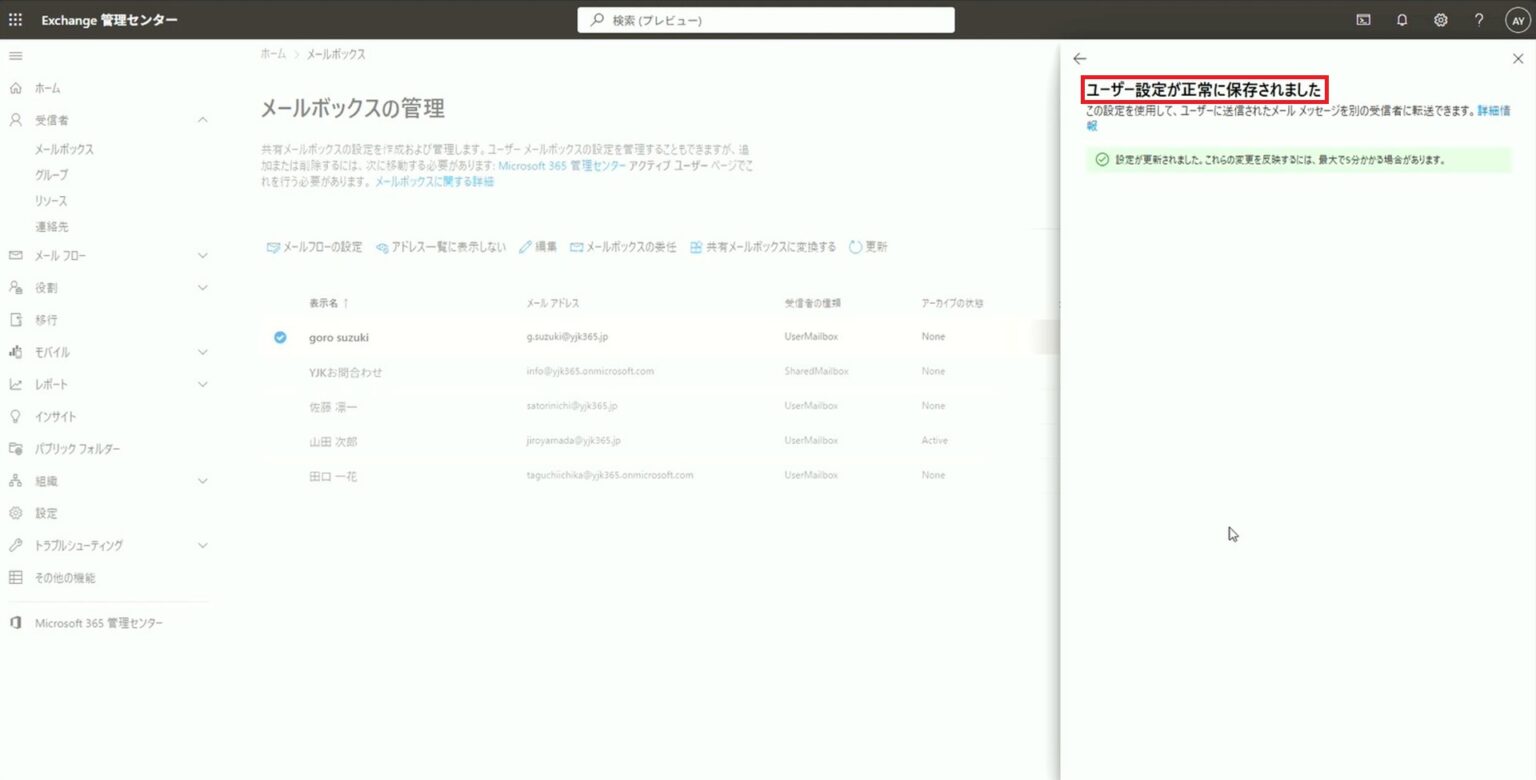This screenshot has width=1536, height=780.
Task: Click 共有メールボックスに変換する icon
Action: point(761,246)
